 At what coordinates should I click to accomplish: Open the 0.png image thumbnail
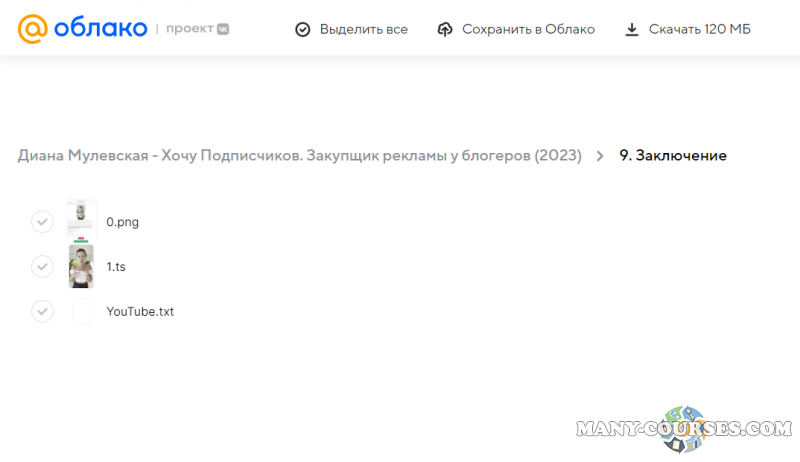[81, 221]
